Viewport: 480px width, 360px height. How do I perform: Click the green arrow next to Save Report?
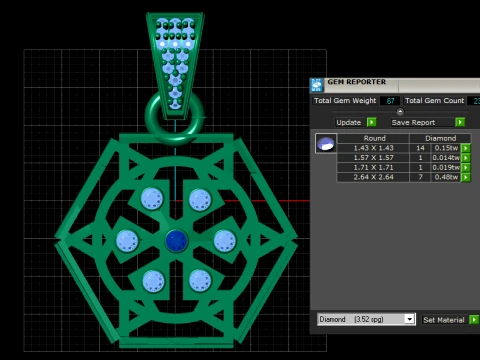pyautogui.click(x=460, y=122)
